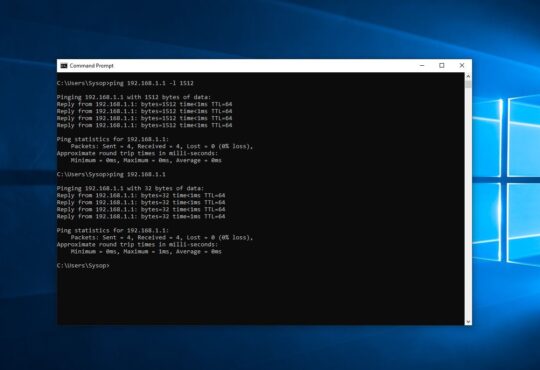This screenshot has width=540, height=370.
Task: Click the empty 'C:\Users\Sysop>' prompt line
Action: click(x=83, y=266)
